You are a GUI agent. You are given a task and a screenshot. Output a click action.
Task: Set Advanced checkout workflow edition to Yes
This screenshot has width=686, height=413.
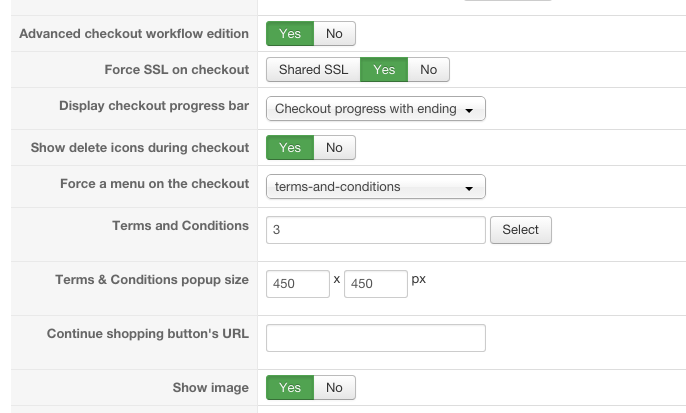pyautogui.click(x=290, y=34)
